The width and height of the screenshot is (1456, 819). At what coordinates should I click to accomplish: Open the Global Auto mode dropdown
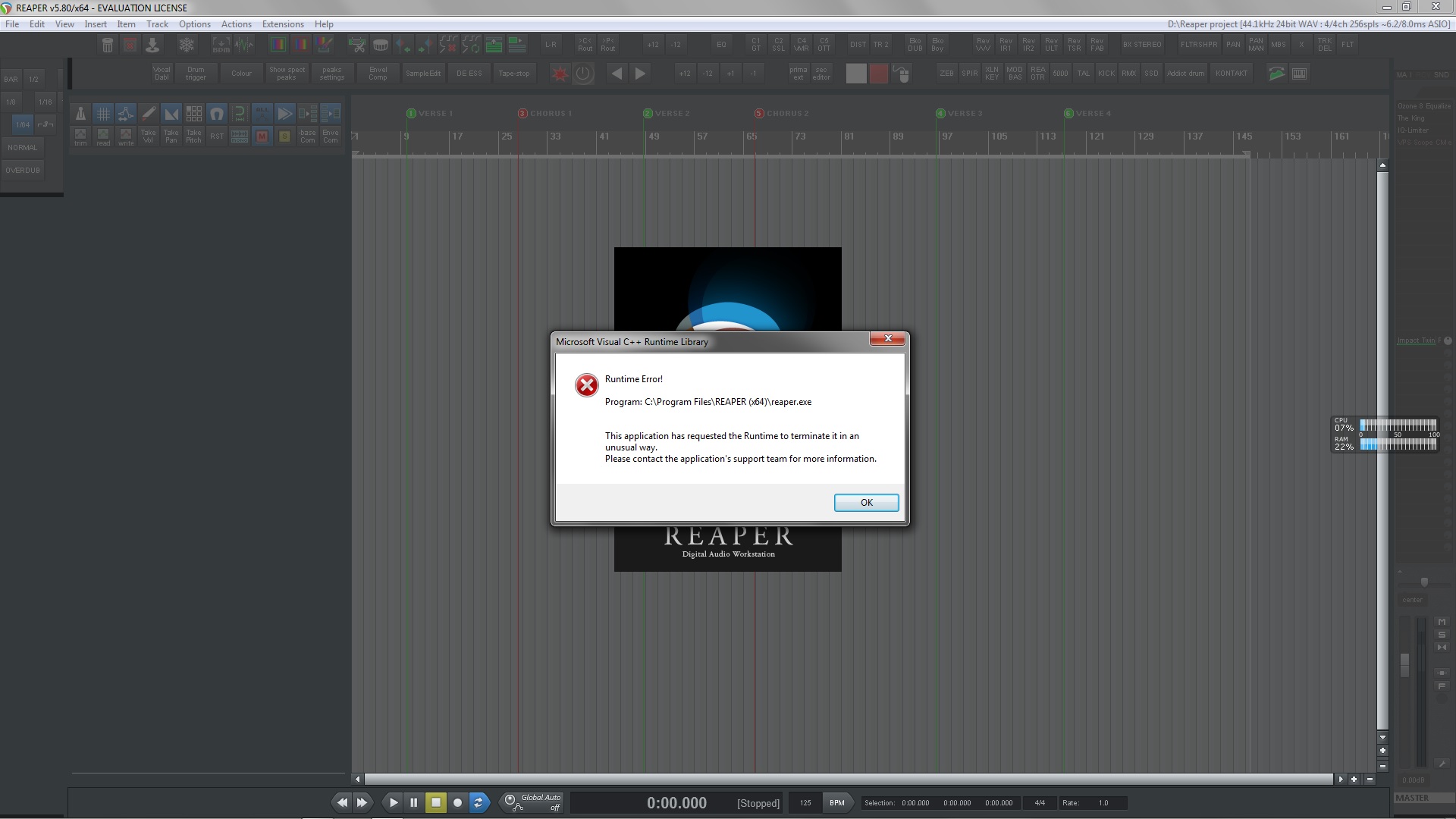[533, 802]
